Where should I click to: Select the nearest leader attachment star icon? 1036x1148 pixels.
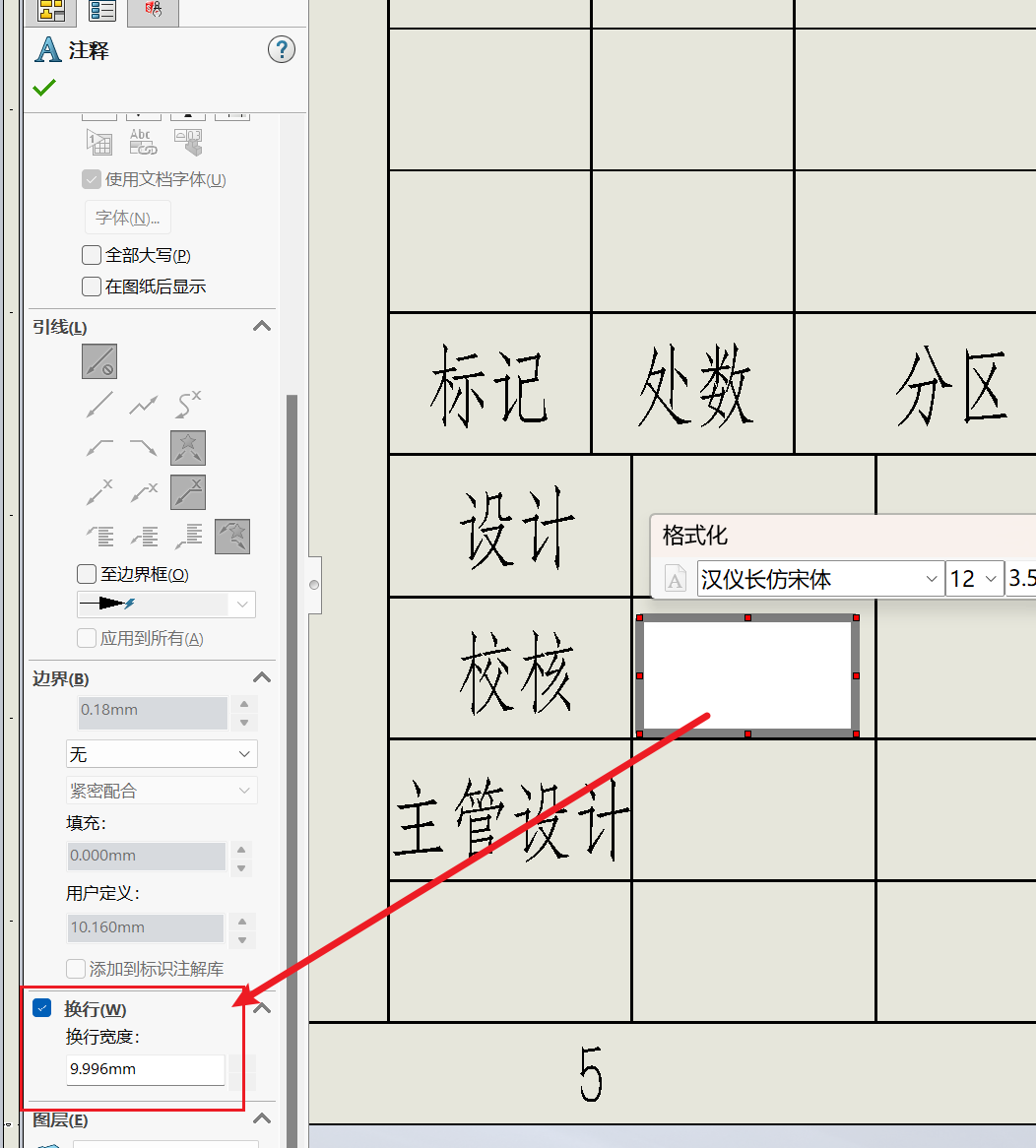(232, 537)
